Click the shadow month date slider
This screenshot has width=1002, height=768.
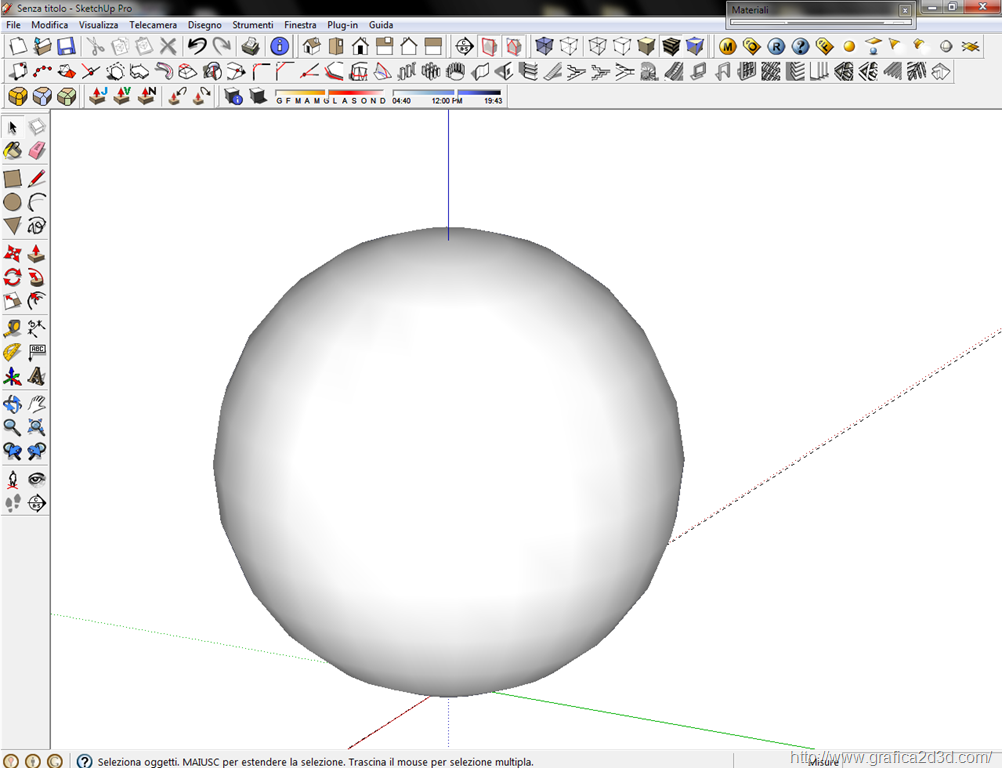point(330,93)
